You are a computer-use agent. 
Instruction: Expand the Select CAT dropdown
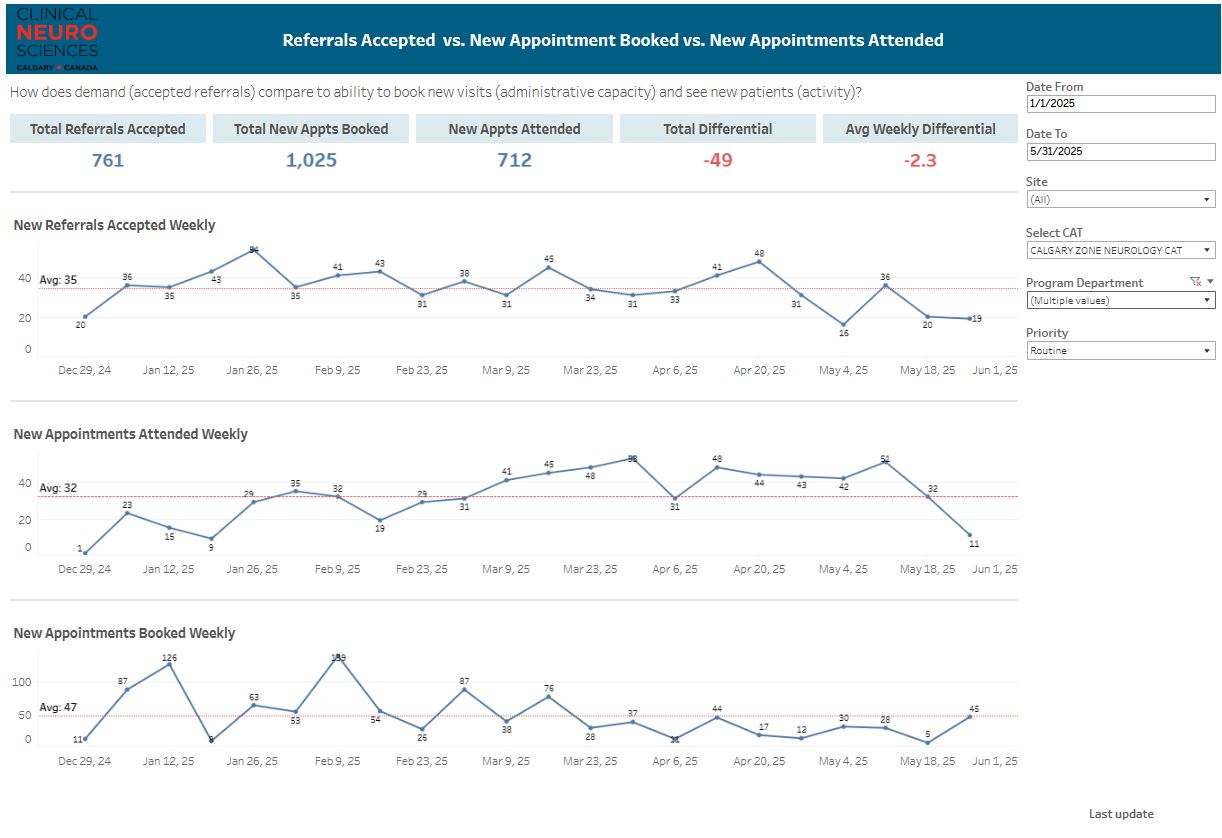pyautogui.click(x=1120, y=250)
